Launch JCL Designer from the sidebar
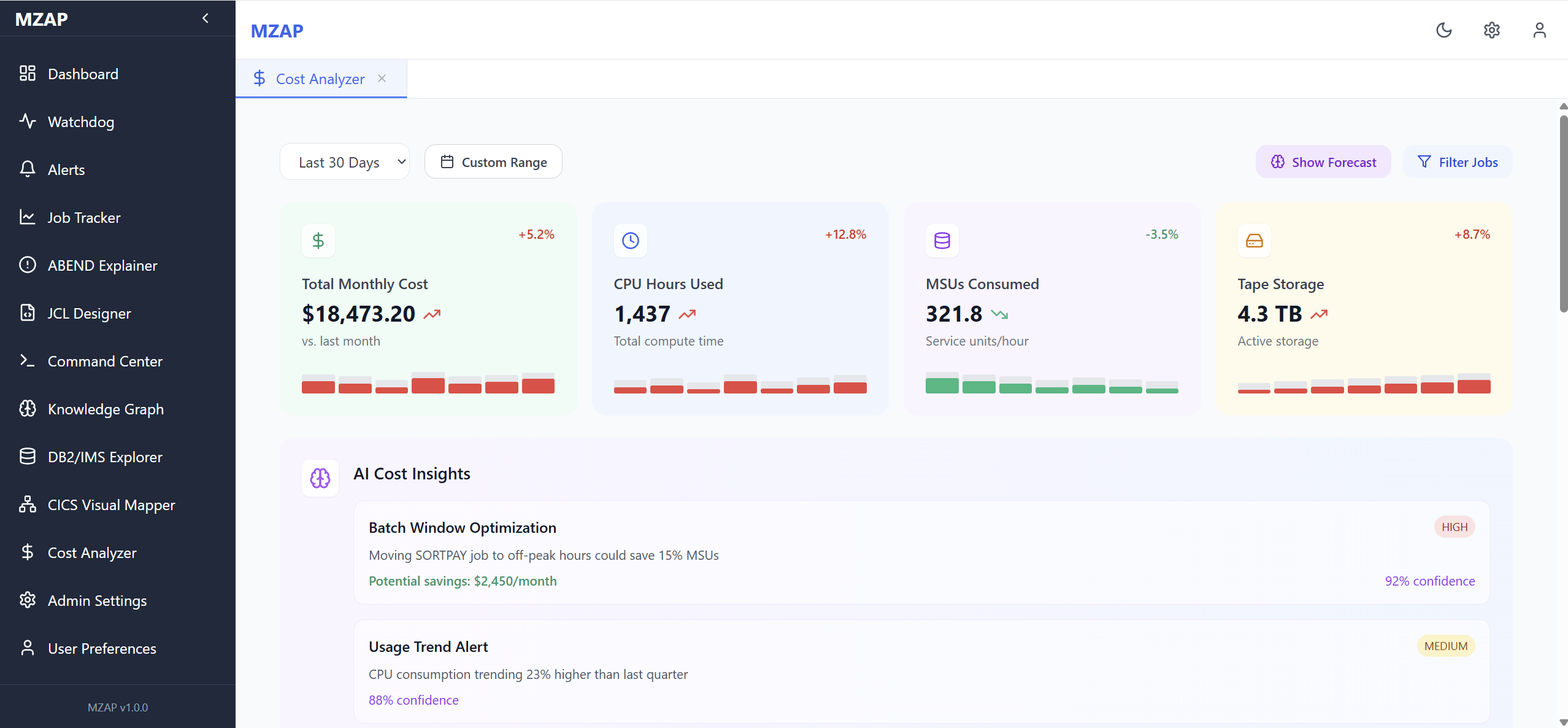 point(89,313)
